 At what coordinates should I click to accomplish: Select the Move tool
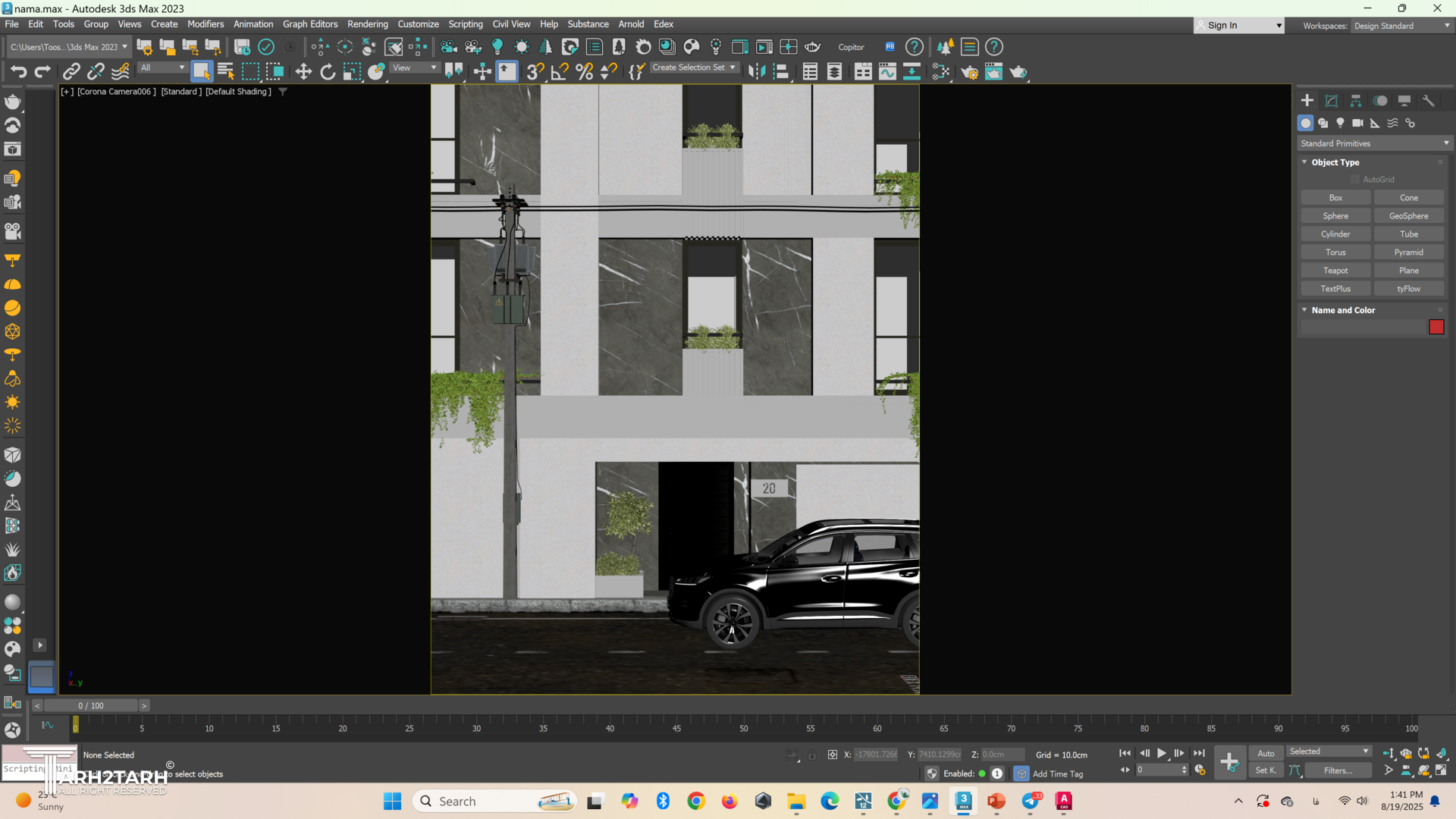click(x=303, y=71)
